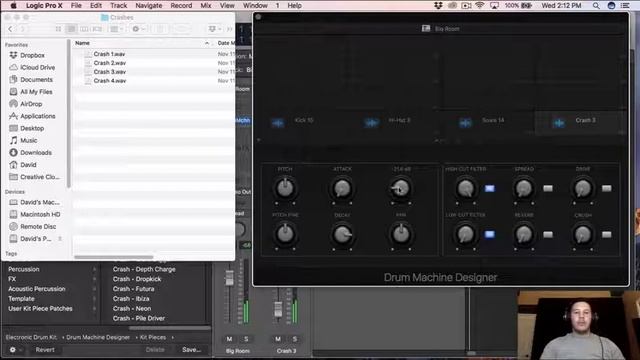The image size is (640, 360).
Task: Switch Finder to list view
Action: (x=71, y=29)
